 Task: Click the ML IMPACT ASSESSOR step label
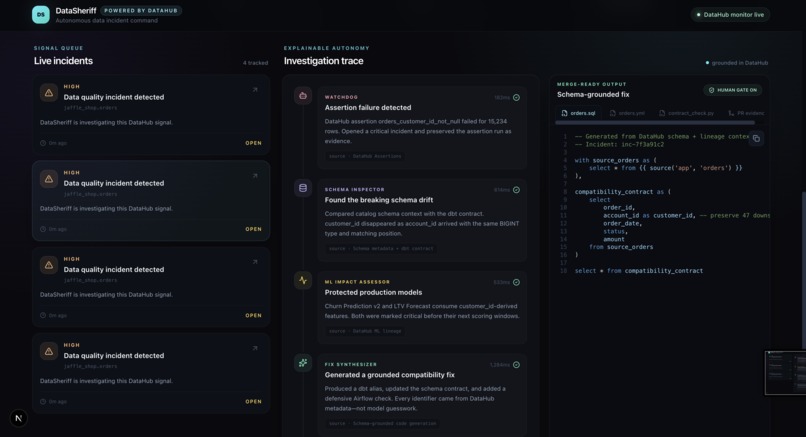pos(357,282)
